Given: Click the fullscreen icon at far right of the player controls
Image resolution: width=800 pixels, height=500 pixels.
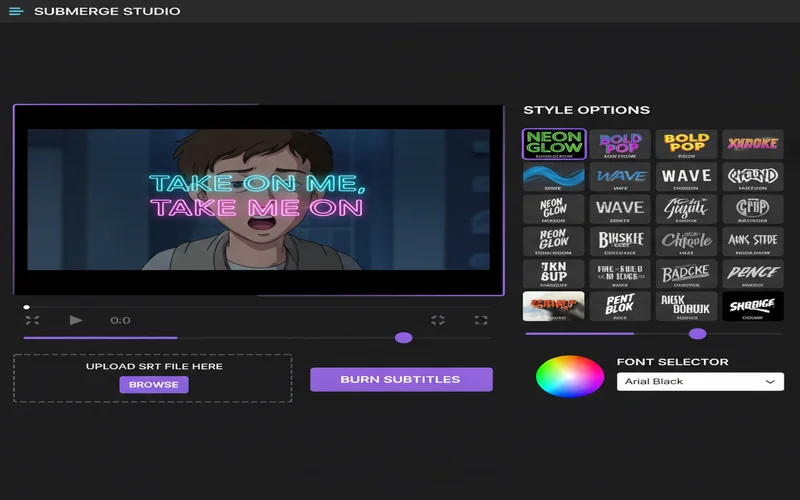Looking at the screenshot, I should click(x=481, y=320).
